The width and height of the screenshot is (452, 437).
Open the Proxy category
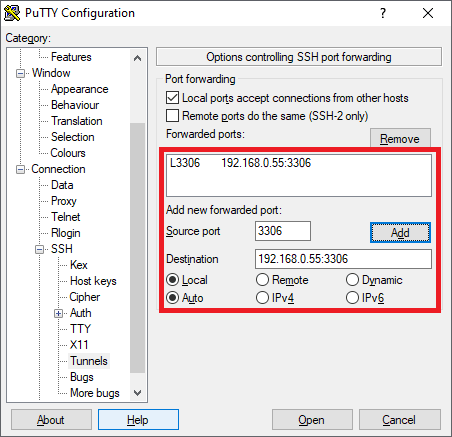pos(64,201)
